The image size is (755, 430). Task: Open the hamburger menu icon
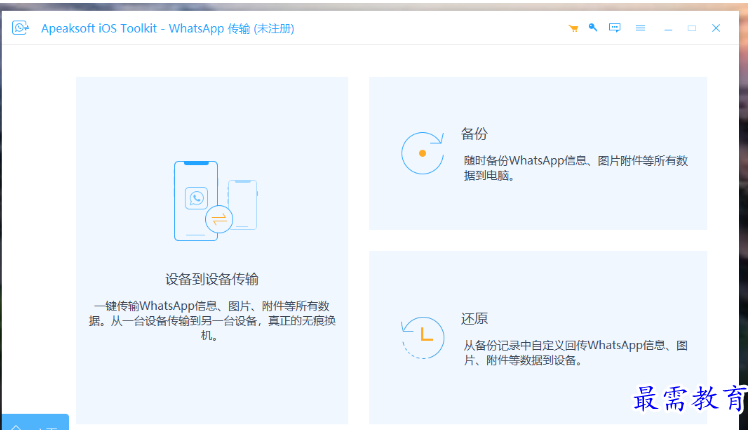click(640, 28)
